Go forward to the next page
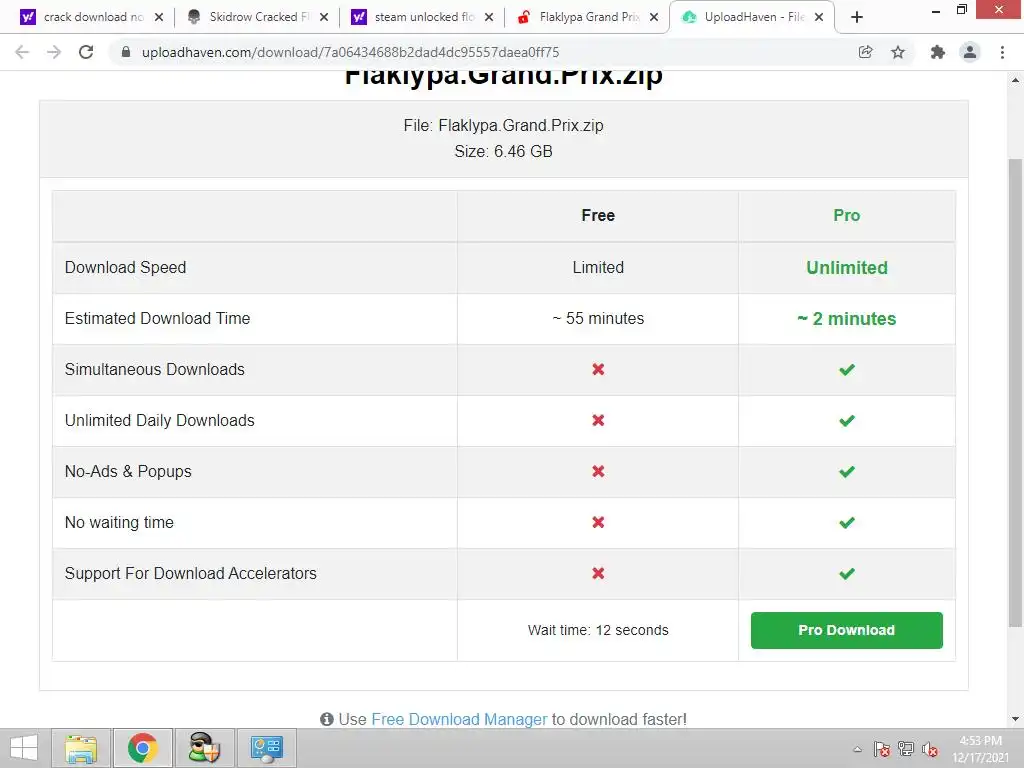1024x768 pixels. click(x=54, y=52)
